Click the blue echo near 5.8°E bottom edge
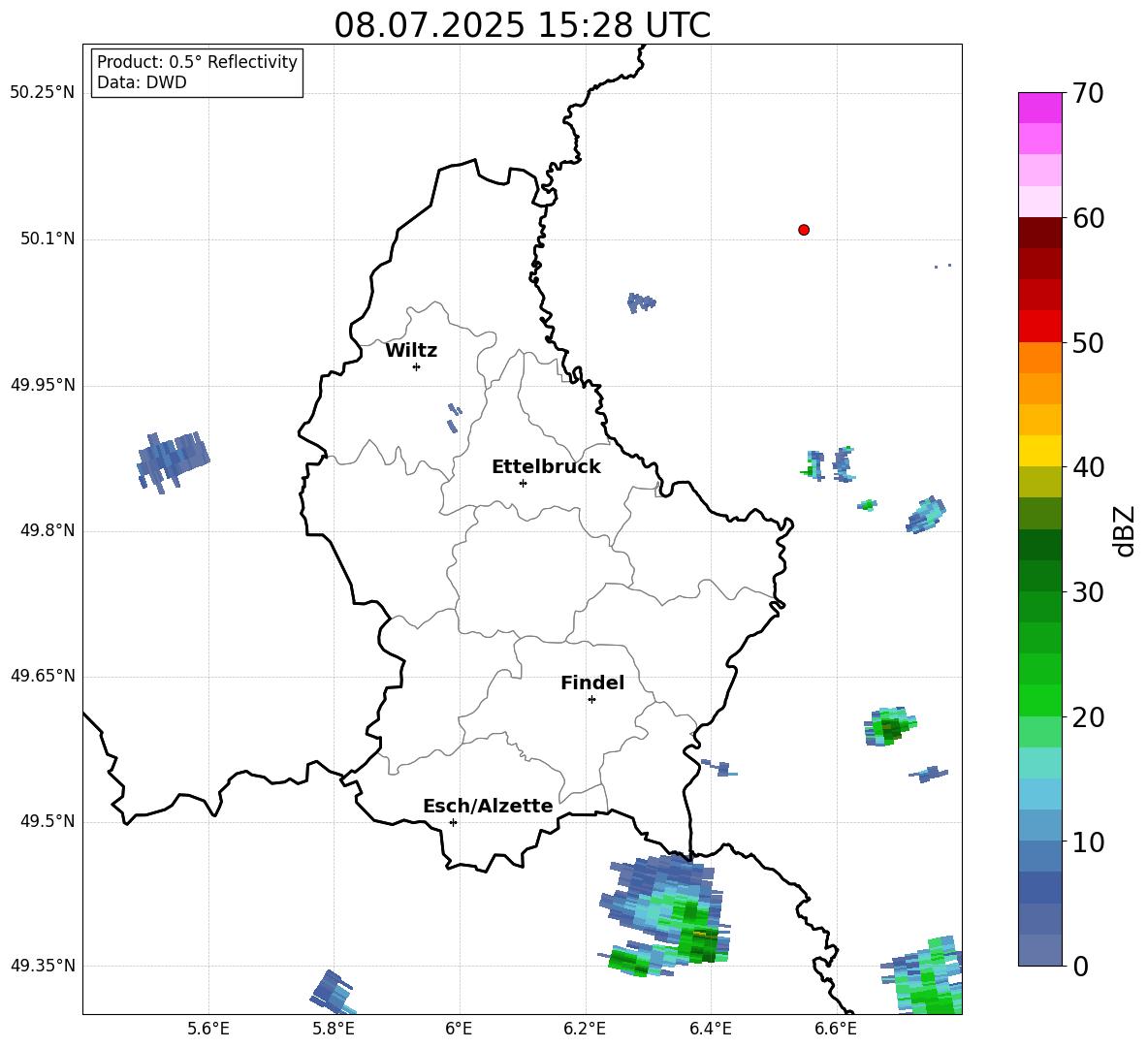Image resolution: width=1148 pixels, height=1048 pixels. pos(334,992)
